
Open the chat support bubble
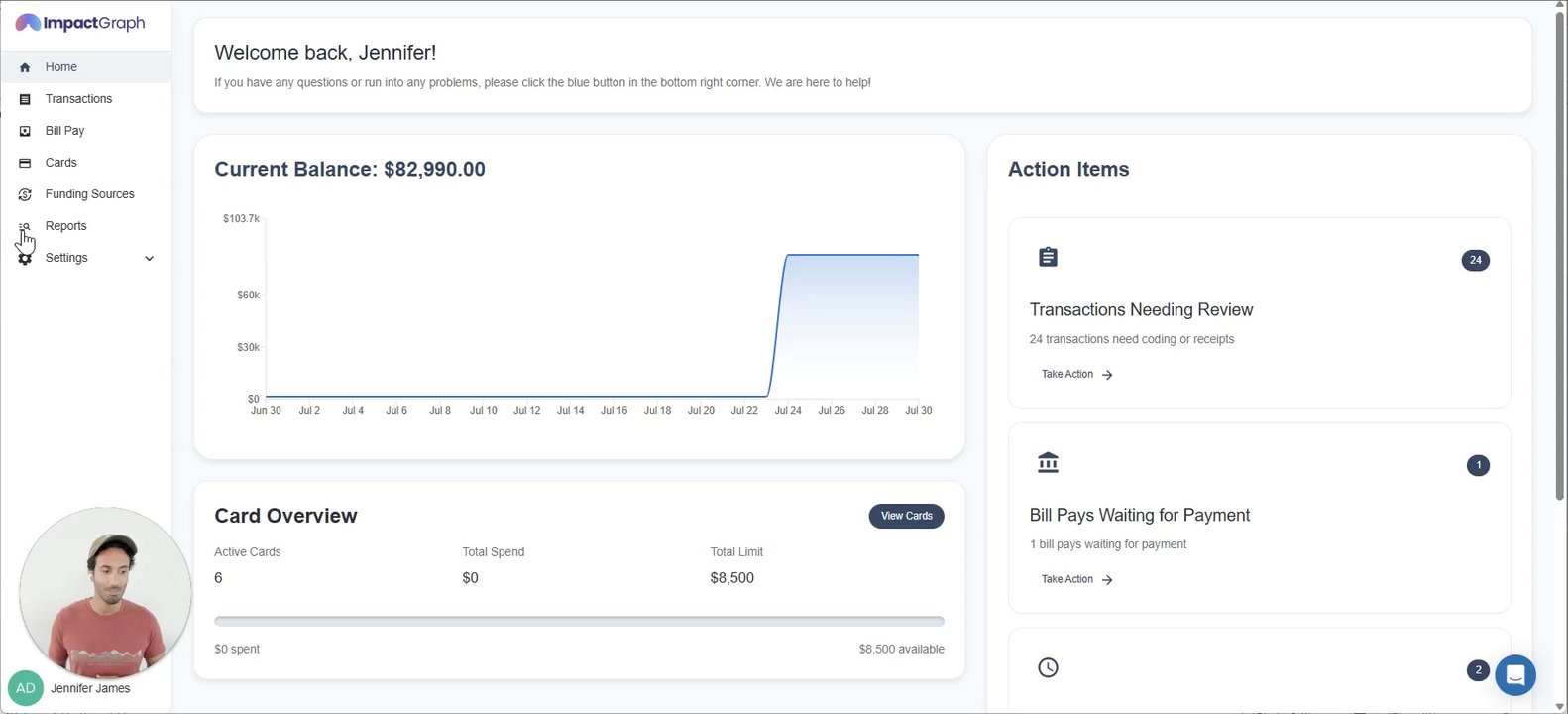1514,675
